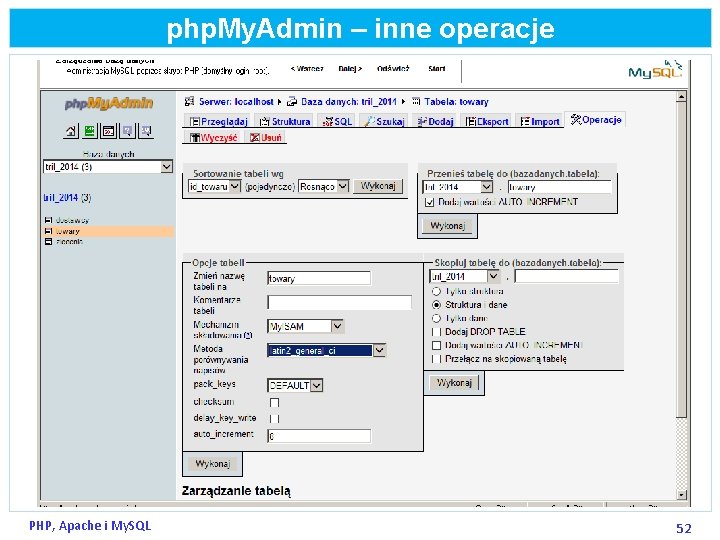Open the pack_keys DEFAULT dropdown
The height and width of the screenshot is (540, 720).
[x=295, y=385]
